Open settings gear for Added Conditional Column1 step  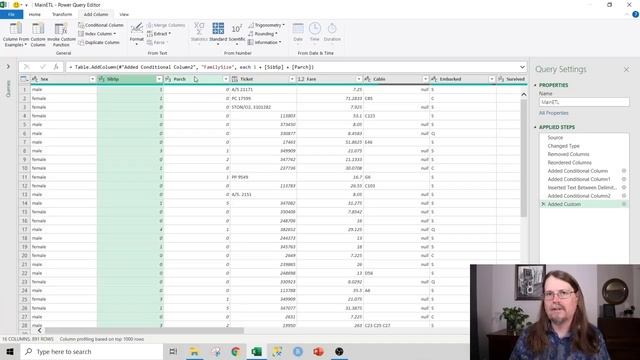624,179
